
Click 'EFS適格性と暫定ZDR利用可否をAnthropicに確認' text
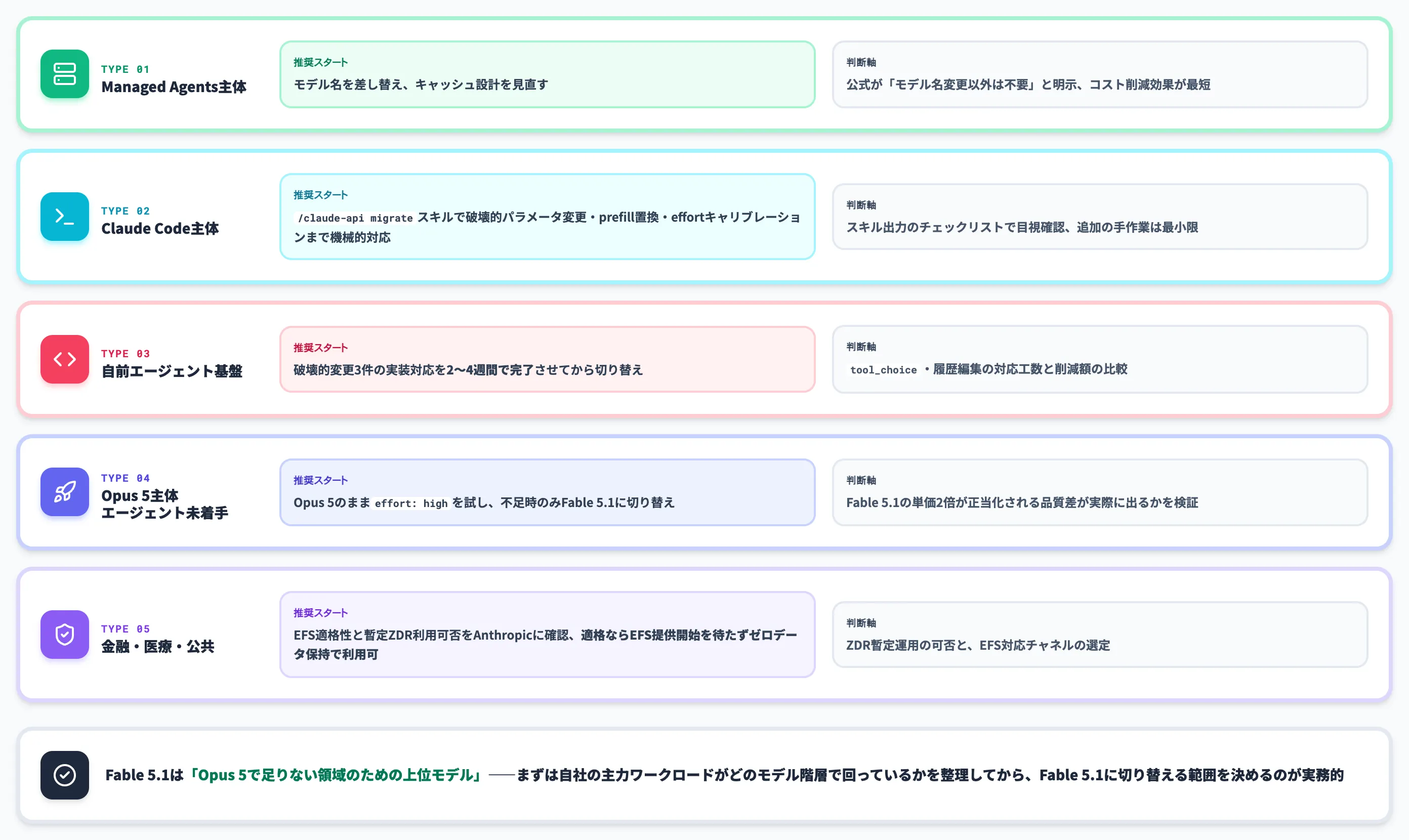point(431,635)
